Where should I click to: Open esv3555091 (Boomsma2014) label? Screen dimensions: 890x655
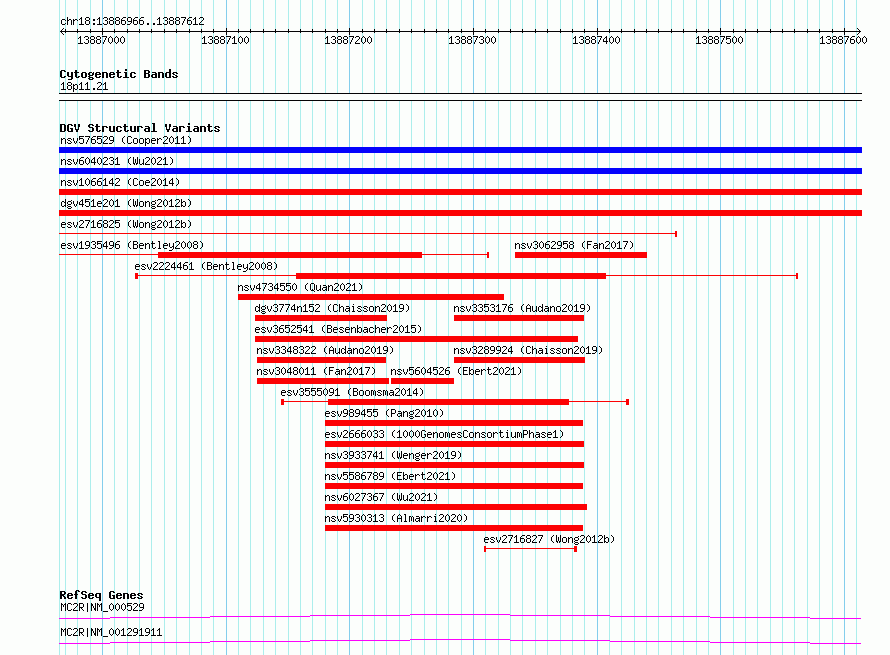(352, 392)
